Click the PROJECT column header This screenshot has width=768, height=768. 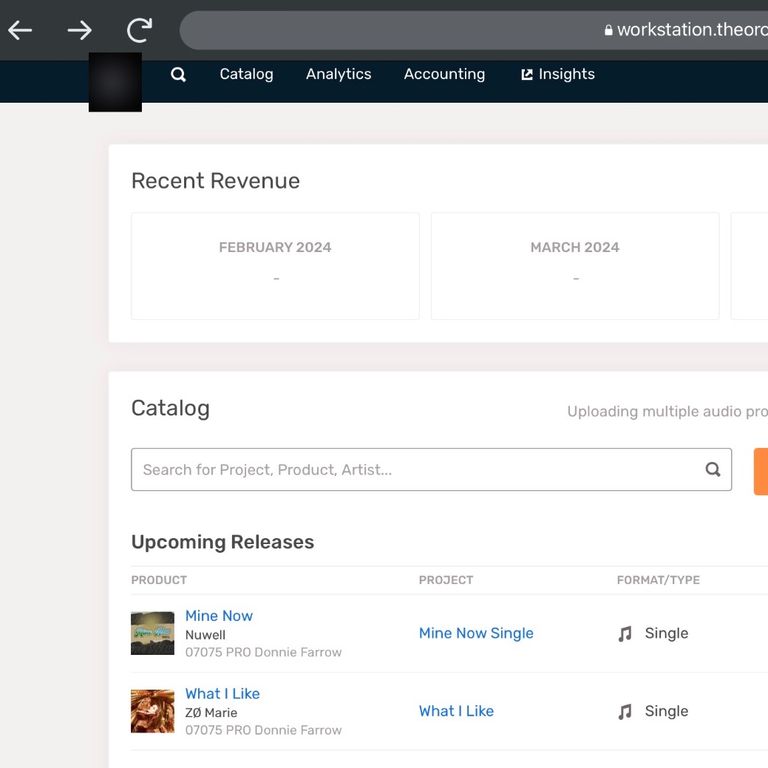point(446,580)
